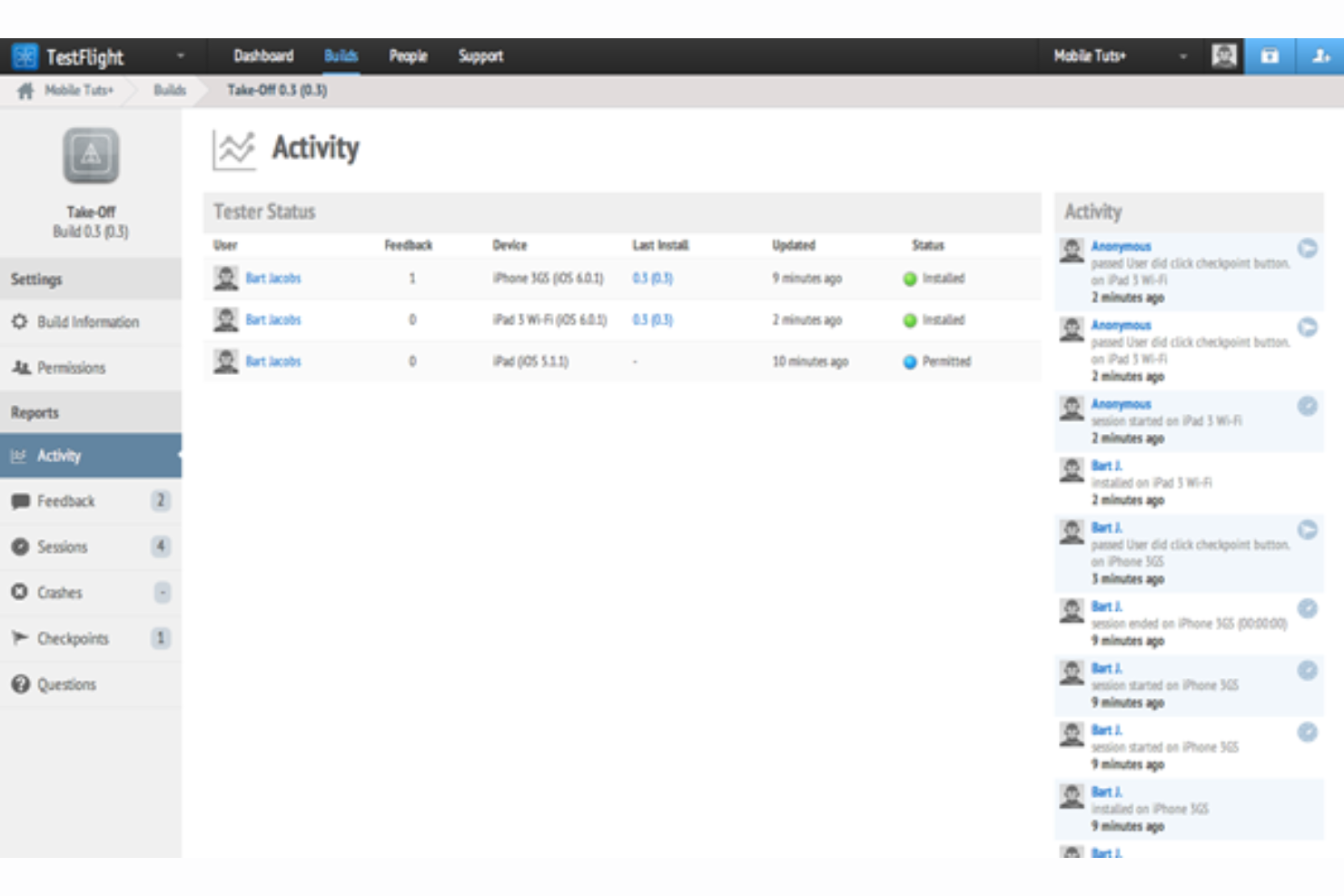Click the home icon in the breadcrumb

coord(25,90)
